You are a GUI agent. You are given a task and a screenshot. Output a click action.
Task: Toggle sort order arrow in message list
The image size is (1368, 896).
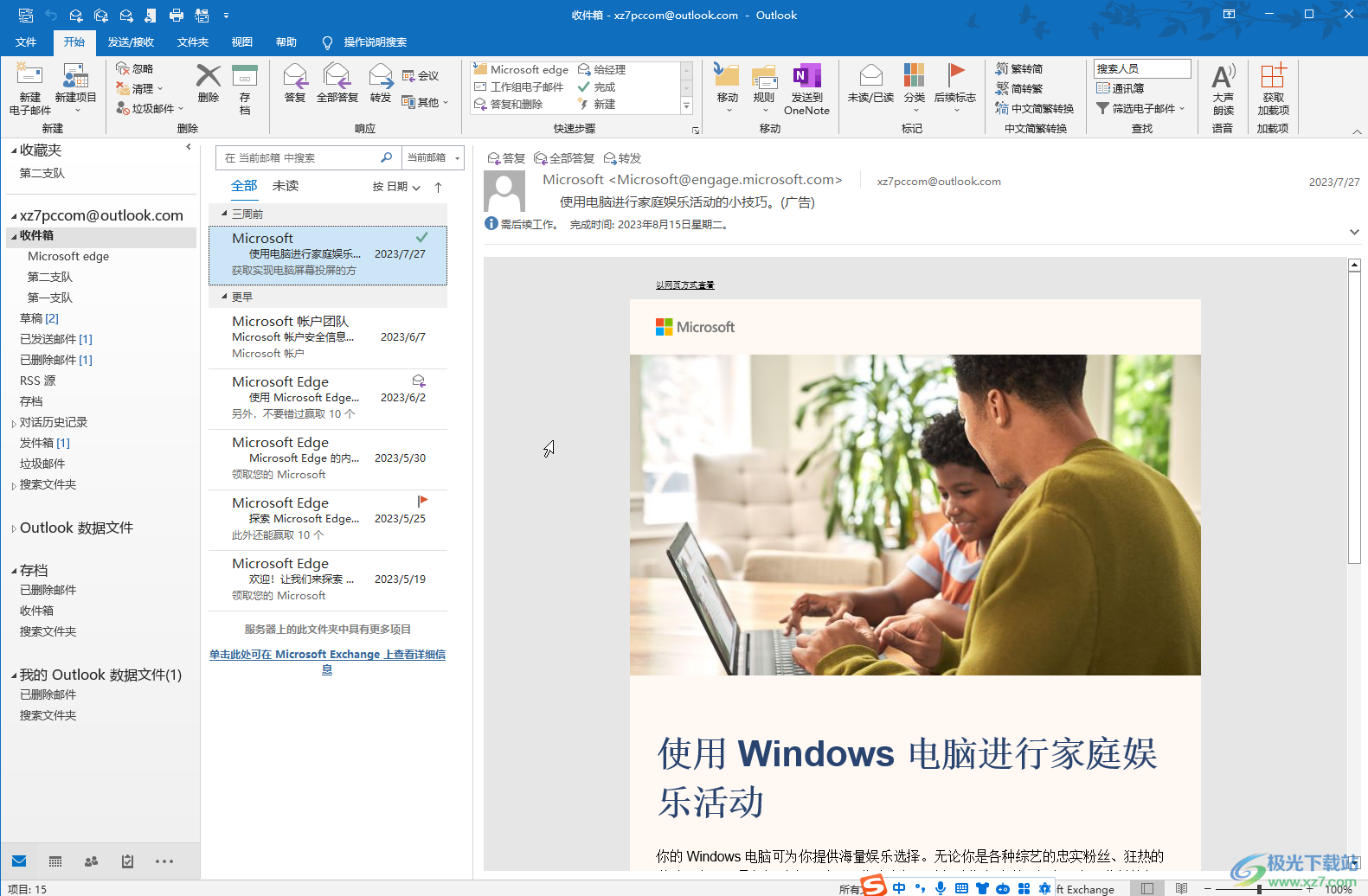[438, 187]
